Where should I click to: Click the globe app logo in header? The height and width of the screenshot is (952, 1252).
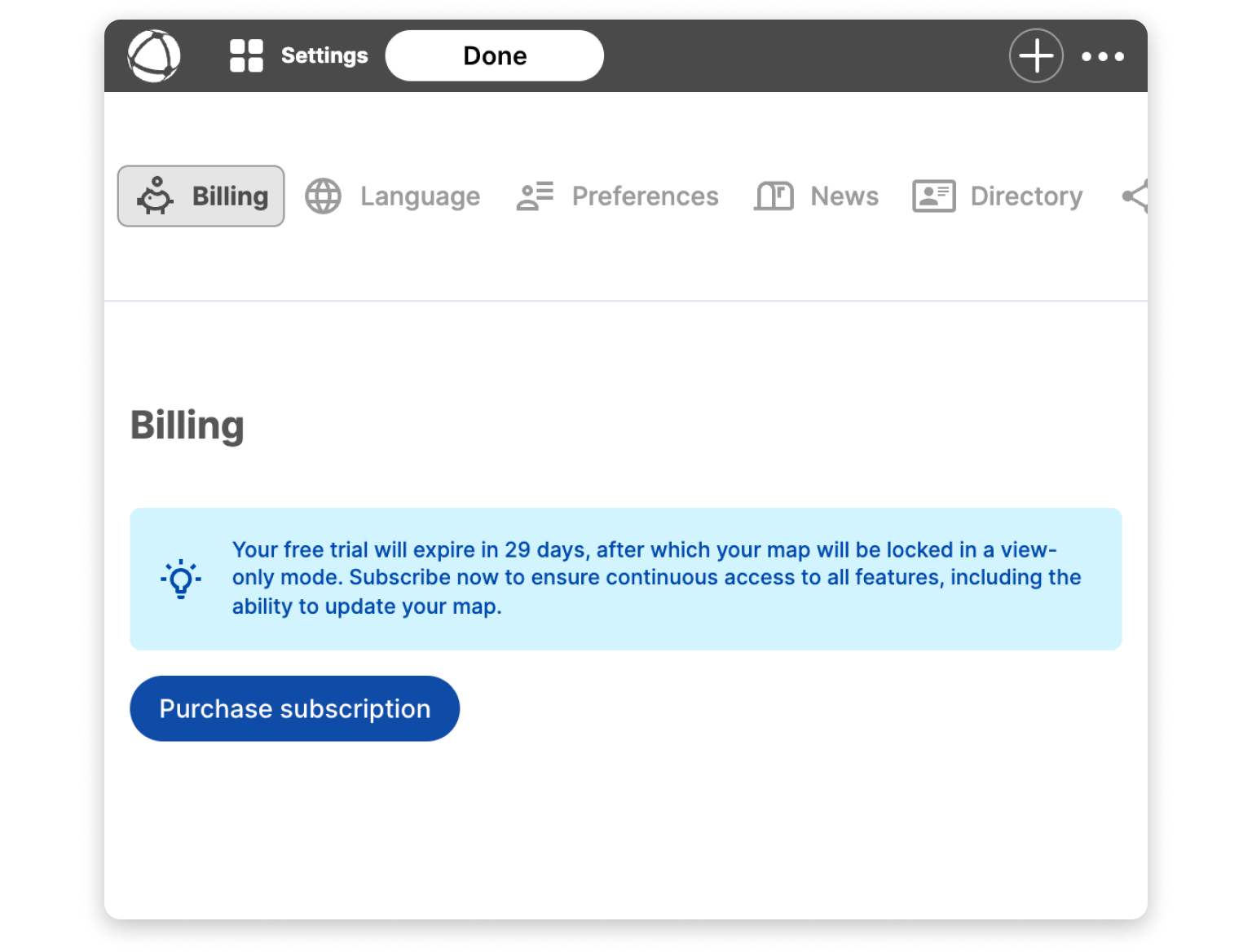(x=154, y=56)
